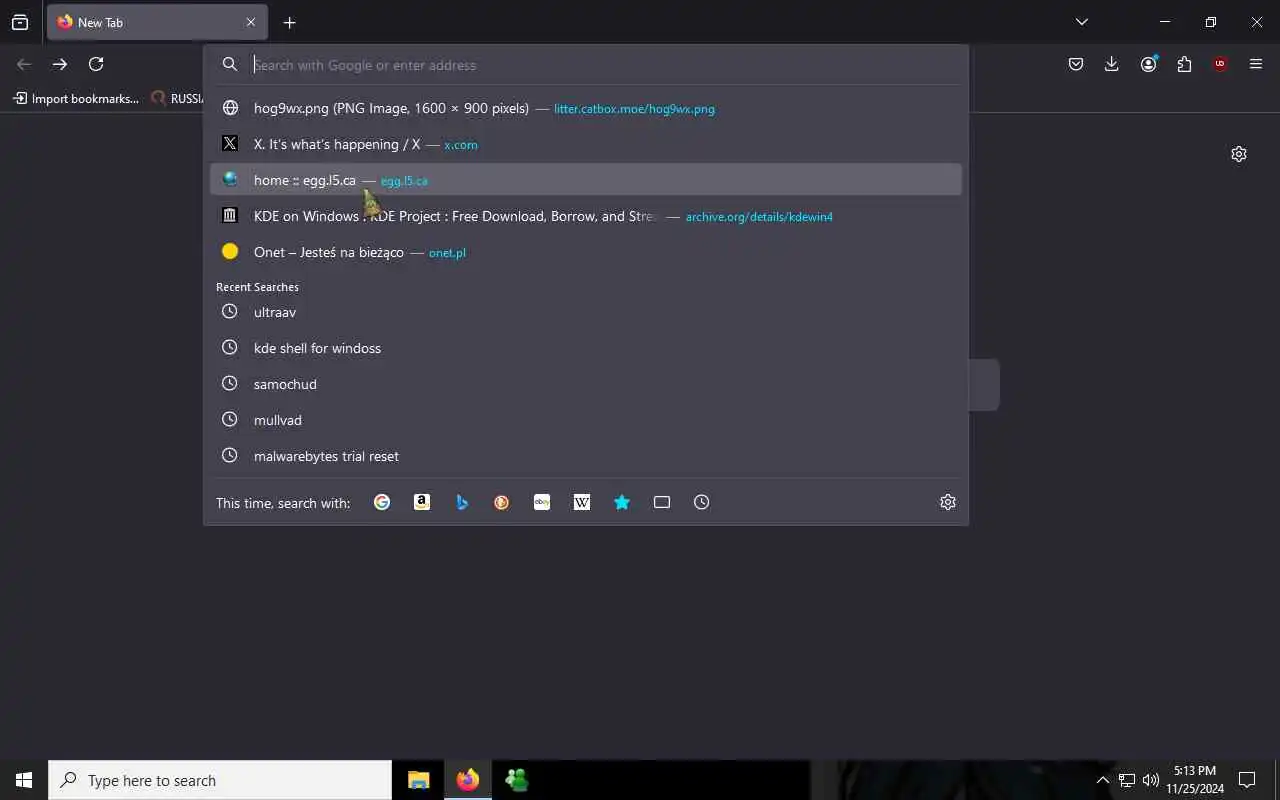This screenshot has width=1280, height=800.
Task: Open hog9wx.png catbox suggestion
Action: [586, 108]
